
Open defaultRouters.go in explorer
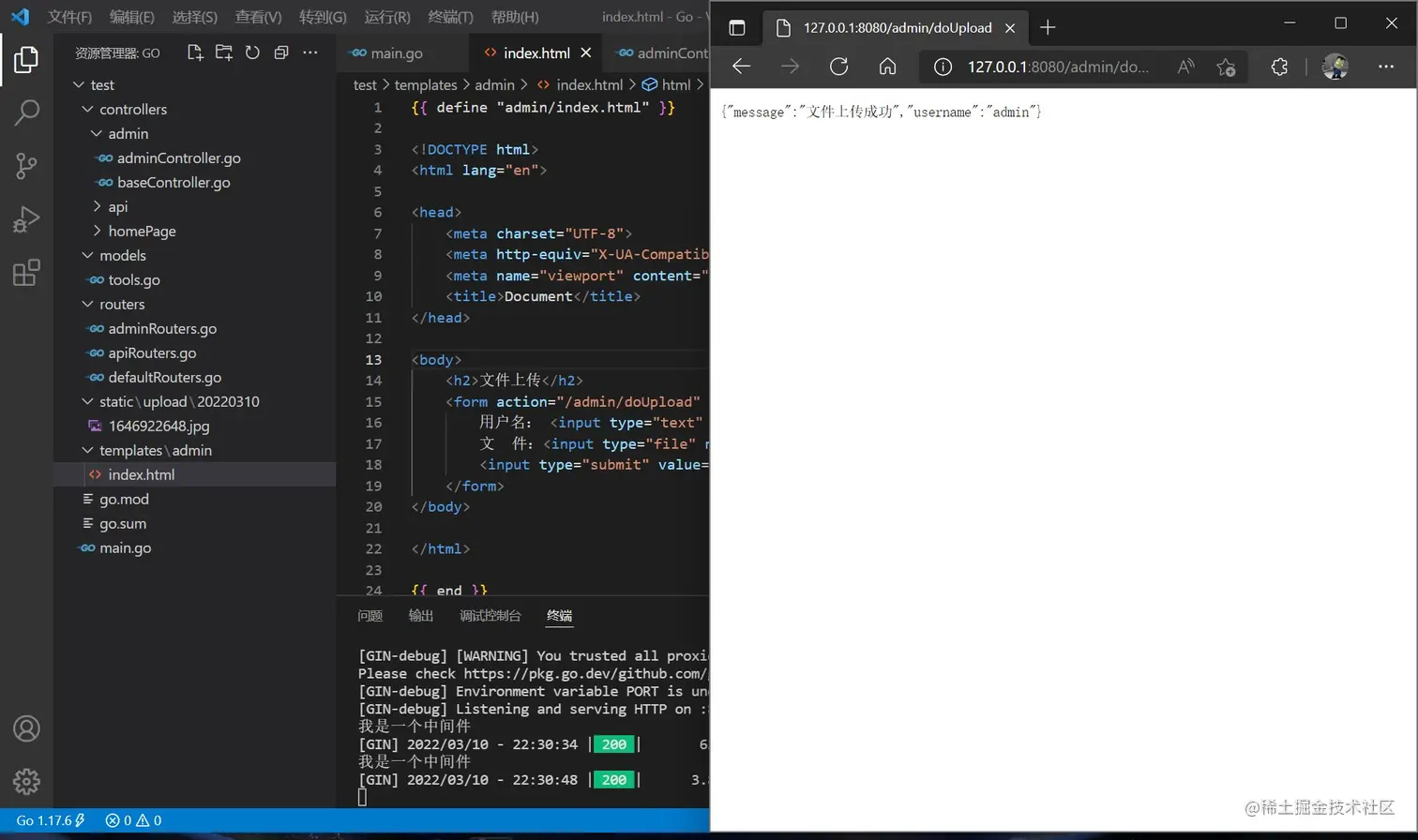[194, 377]
